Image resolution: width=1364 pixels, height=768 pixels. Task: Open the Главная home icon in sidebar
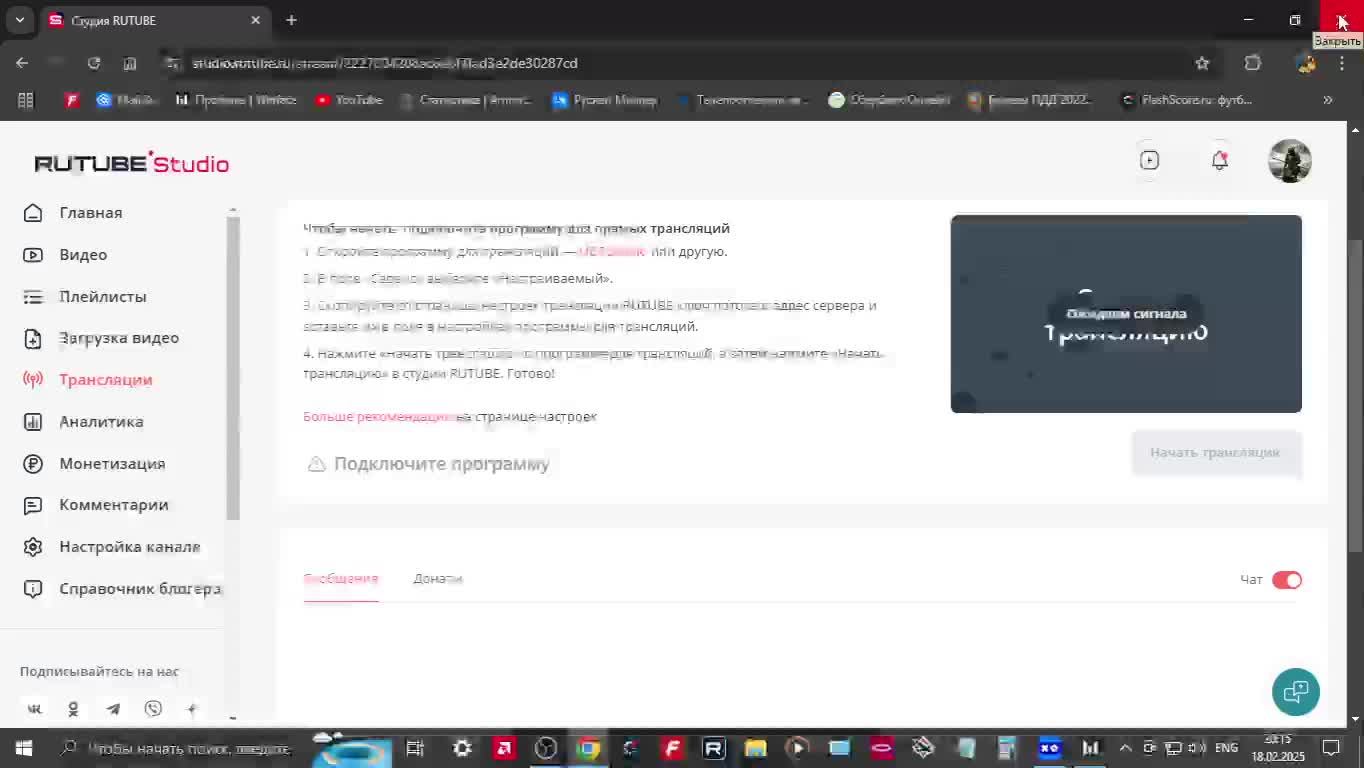coord(33,213)
